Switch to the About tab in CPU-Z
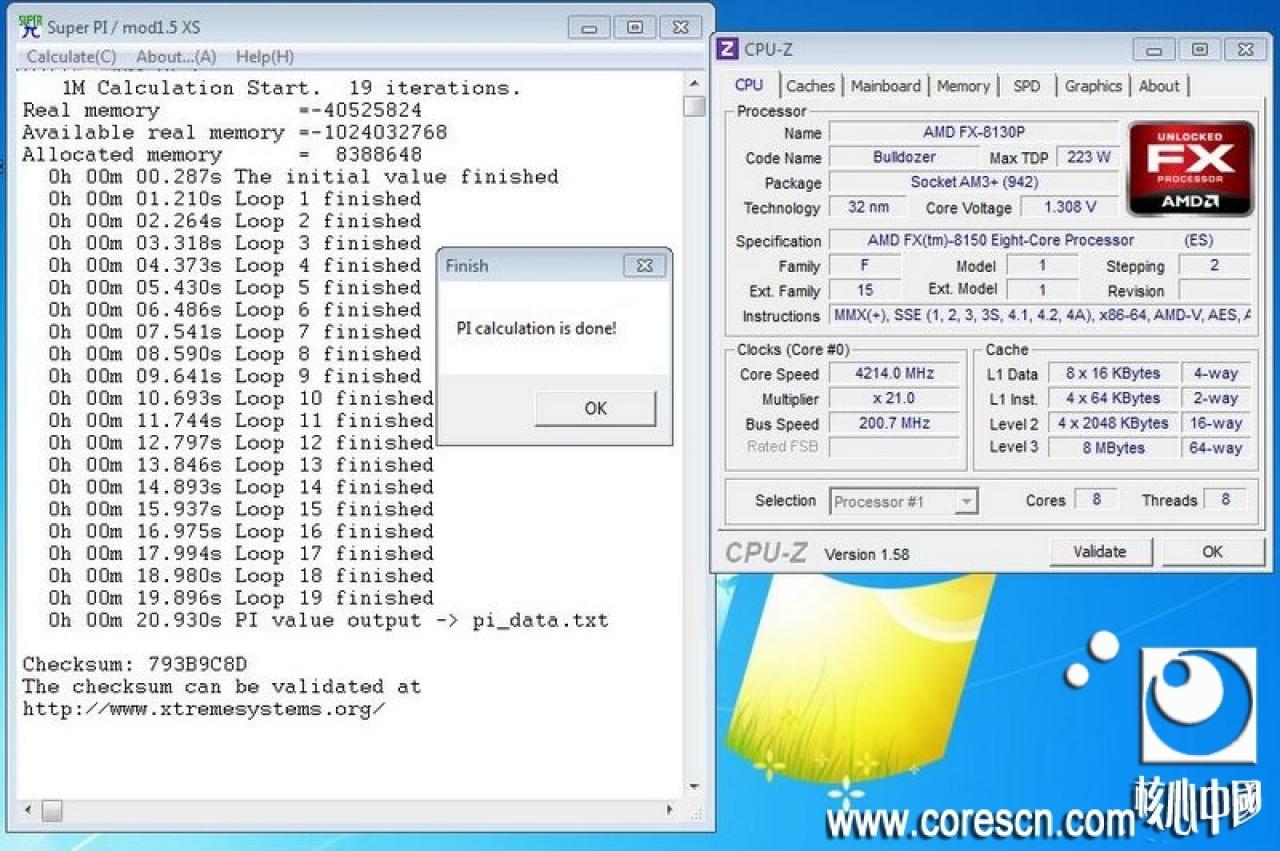The width and height of the screenshot is (1280, 851). [1159, 86]
